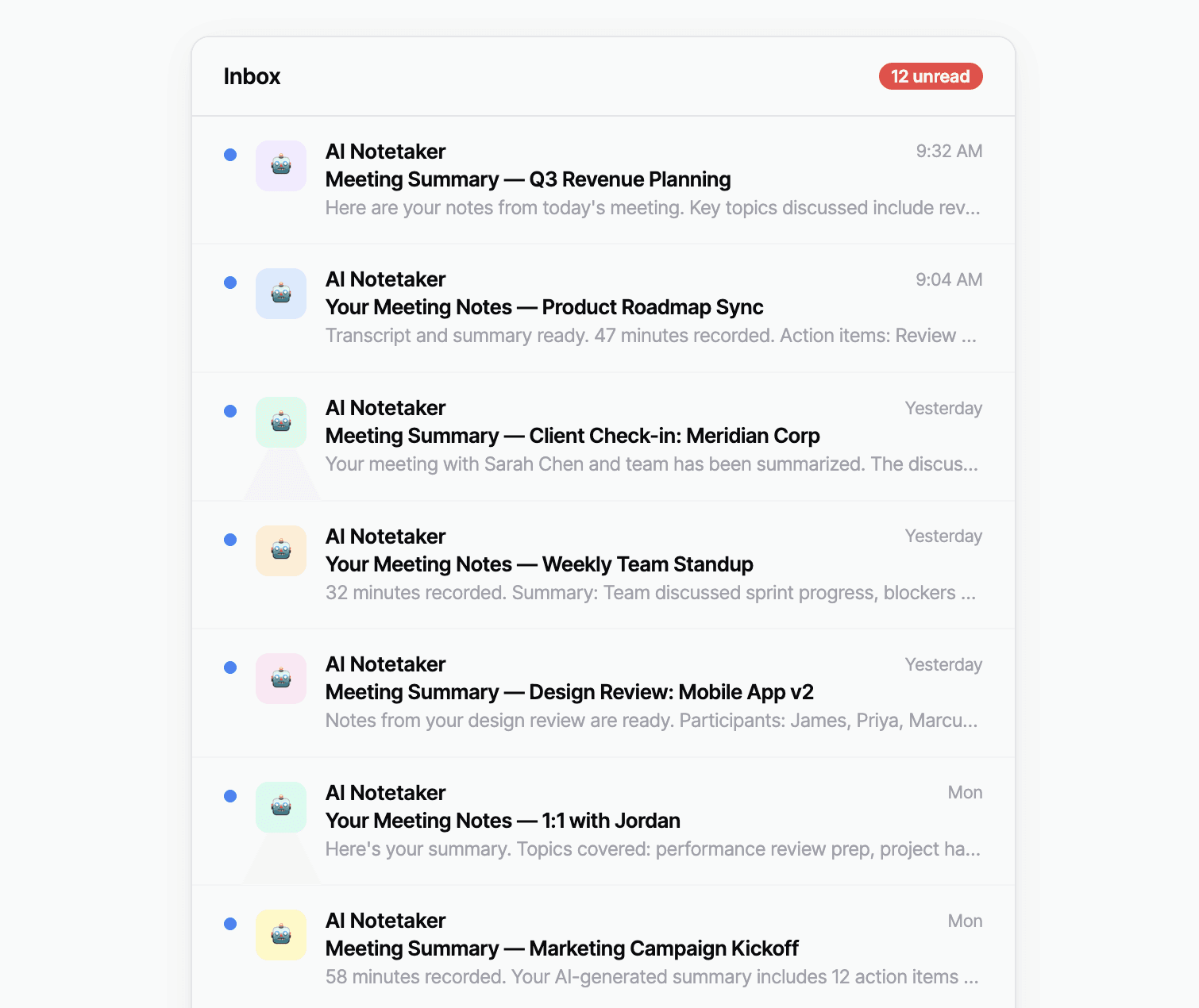Click the robot avatar beside Design Review: Mobile App v2
Screen dimensions: 1199x1008
281,679
